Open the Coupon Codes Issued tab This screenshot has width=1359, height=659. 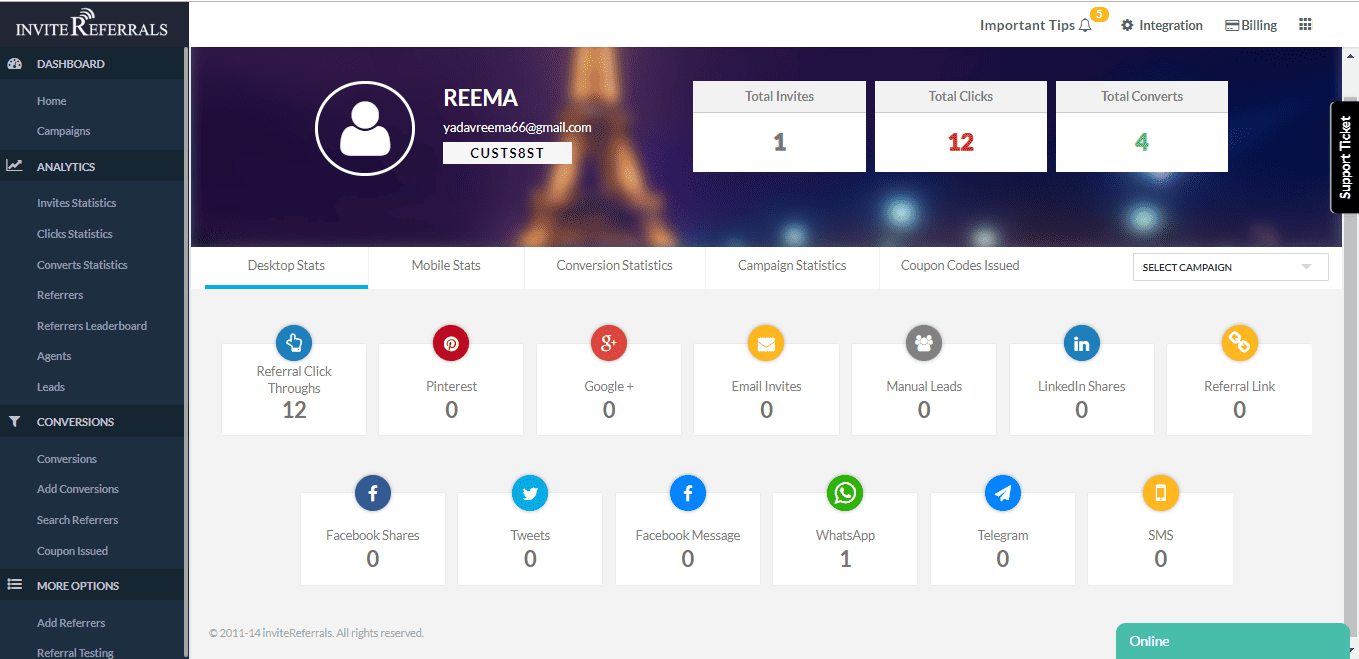960,266
